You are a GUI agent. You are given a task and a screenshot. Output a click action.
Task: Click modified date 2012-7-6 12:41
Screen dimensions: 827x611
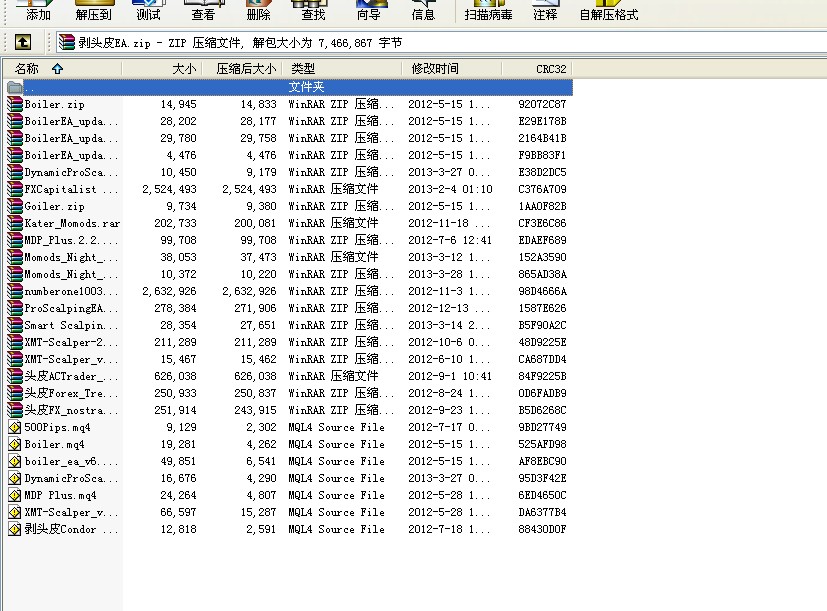[x=450, y=240]
